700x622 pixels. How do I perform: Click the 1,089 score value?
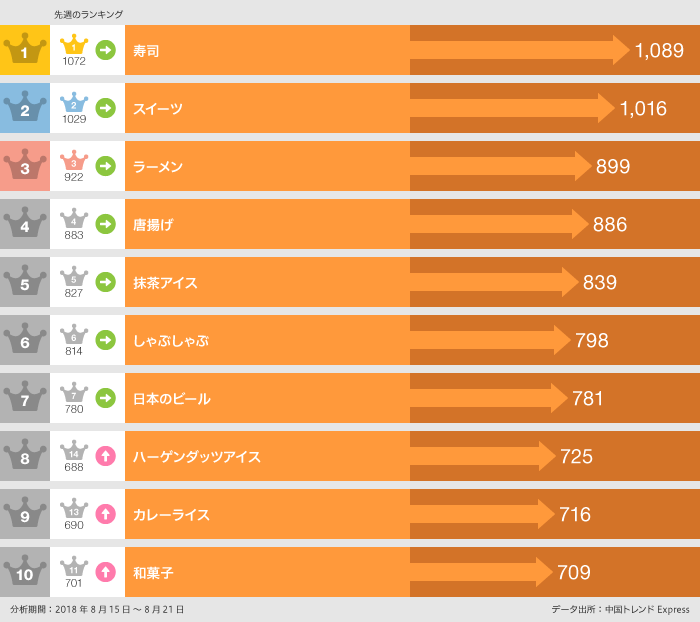click(x=659, y=51)
